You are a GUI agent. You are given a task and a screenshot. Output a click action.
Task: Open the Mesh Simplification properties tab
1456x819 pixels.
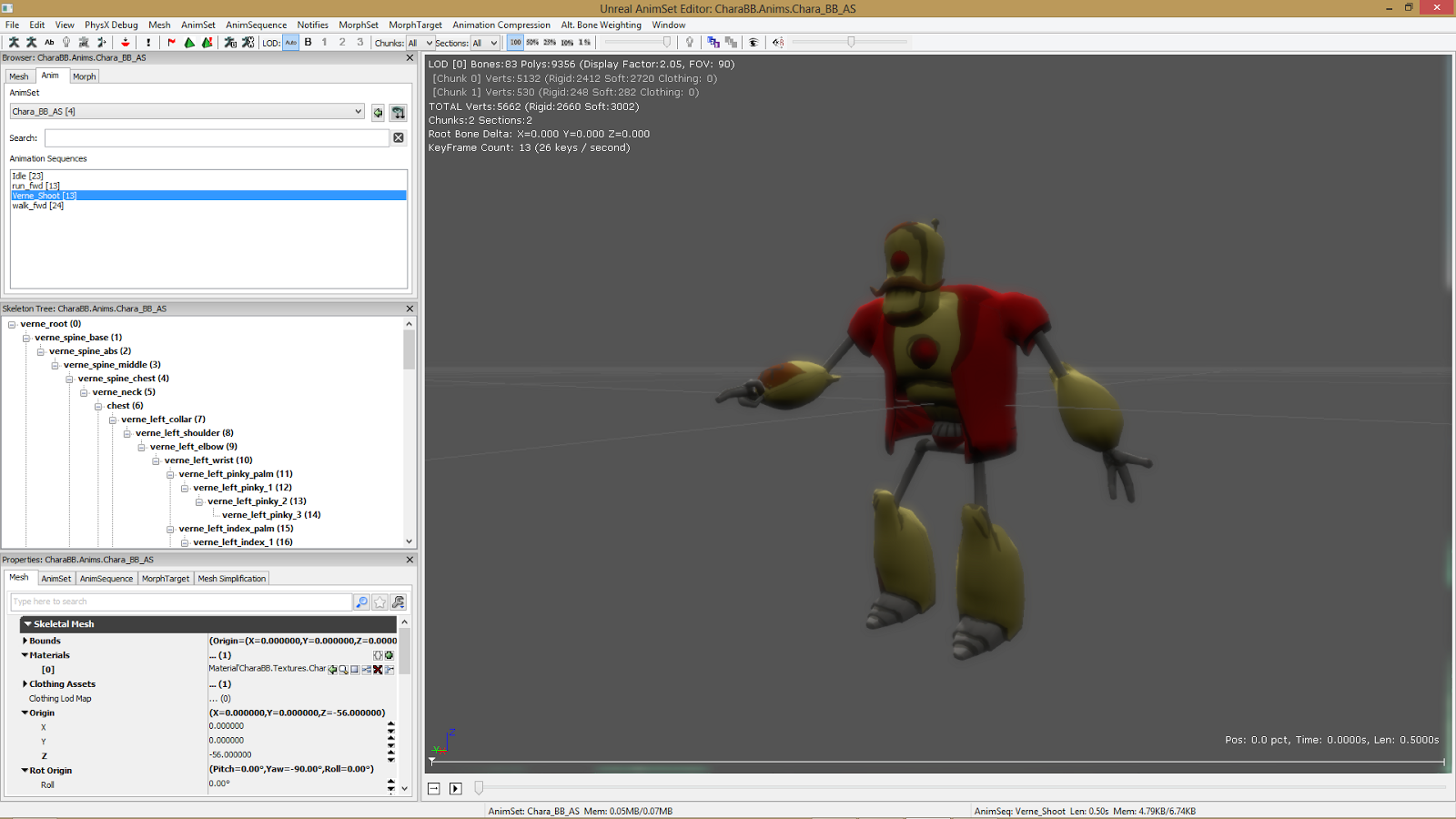coord(232,579)
